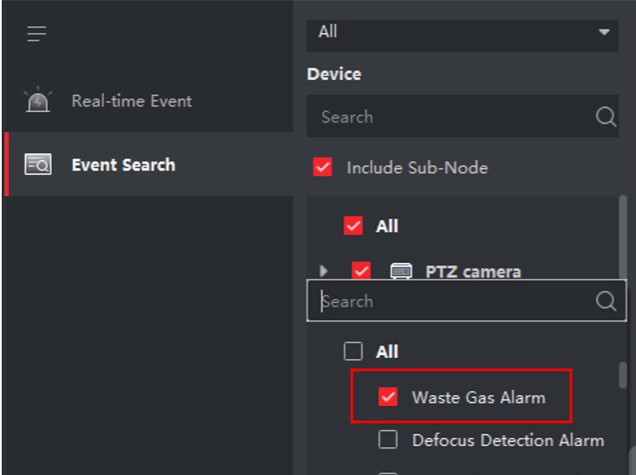Click the Real-time Event alarm icon

tap(37, 101)
